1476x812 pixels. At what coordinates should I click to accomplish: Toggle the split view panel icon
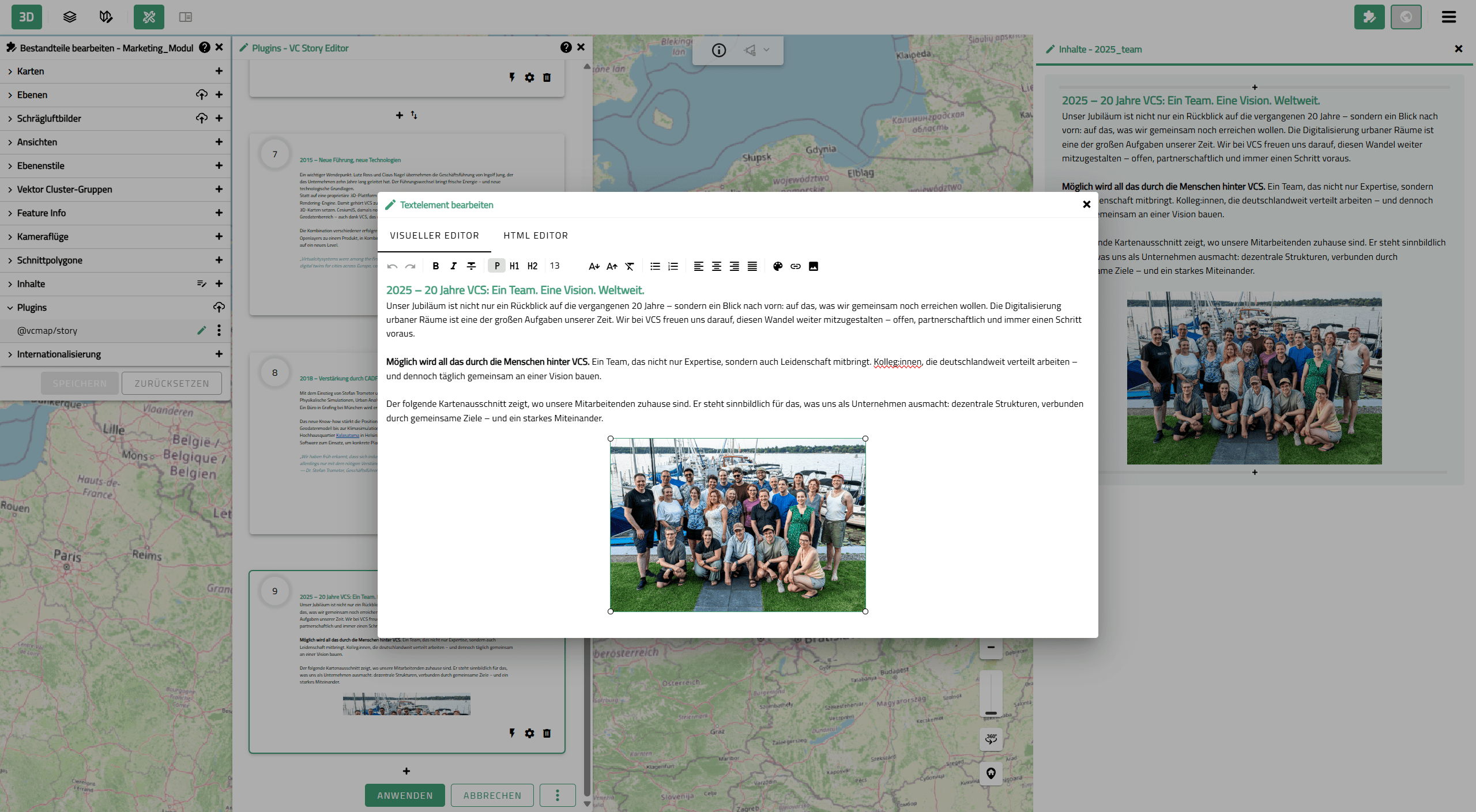(x=185, y=17)
